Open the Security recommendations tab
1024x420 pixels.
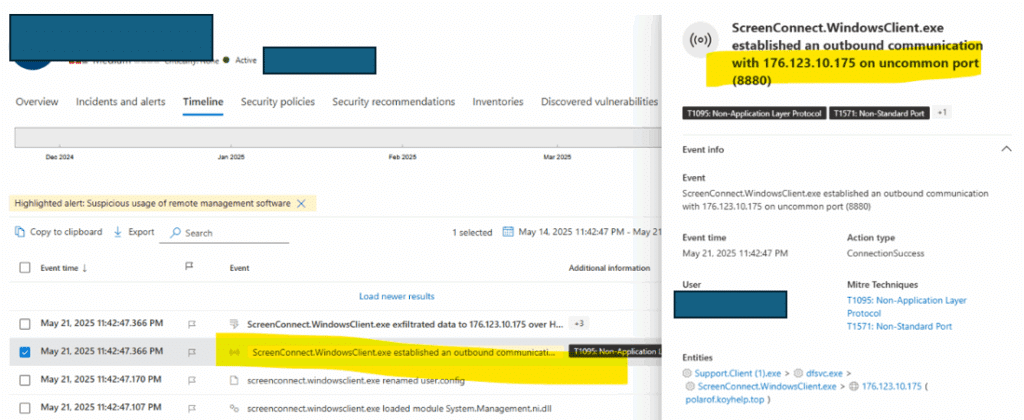pos(394,102)
